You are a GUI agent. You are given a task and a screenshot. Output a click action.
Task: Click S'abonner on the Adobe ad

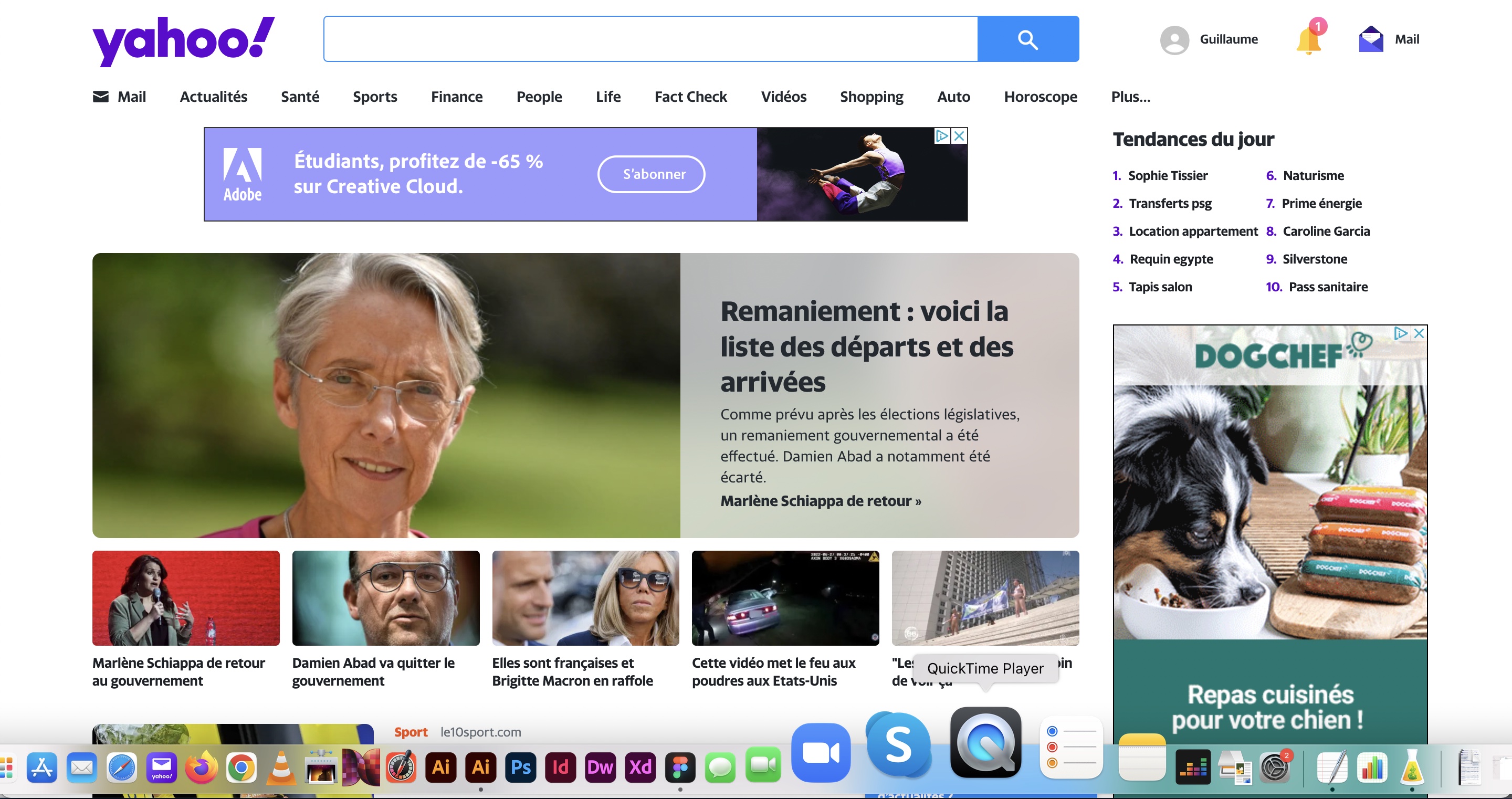click(x=652, y=174)
